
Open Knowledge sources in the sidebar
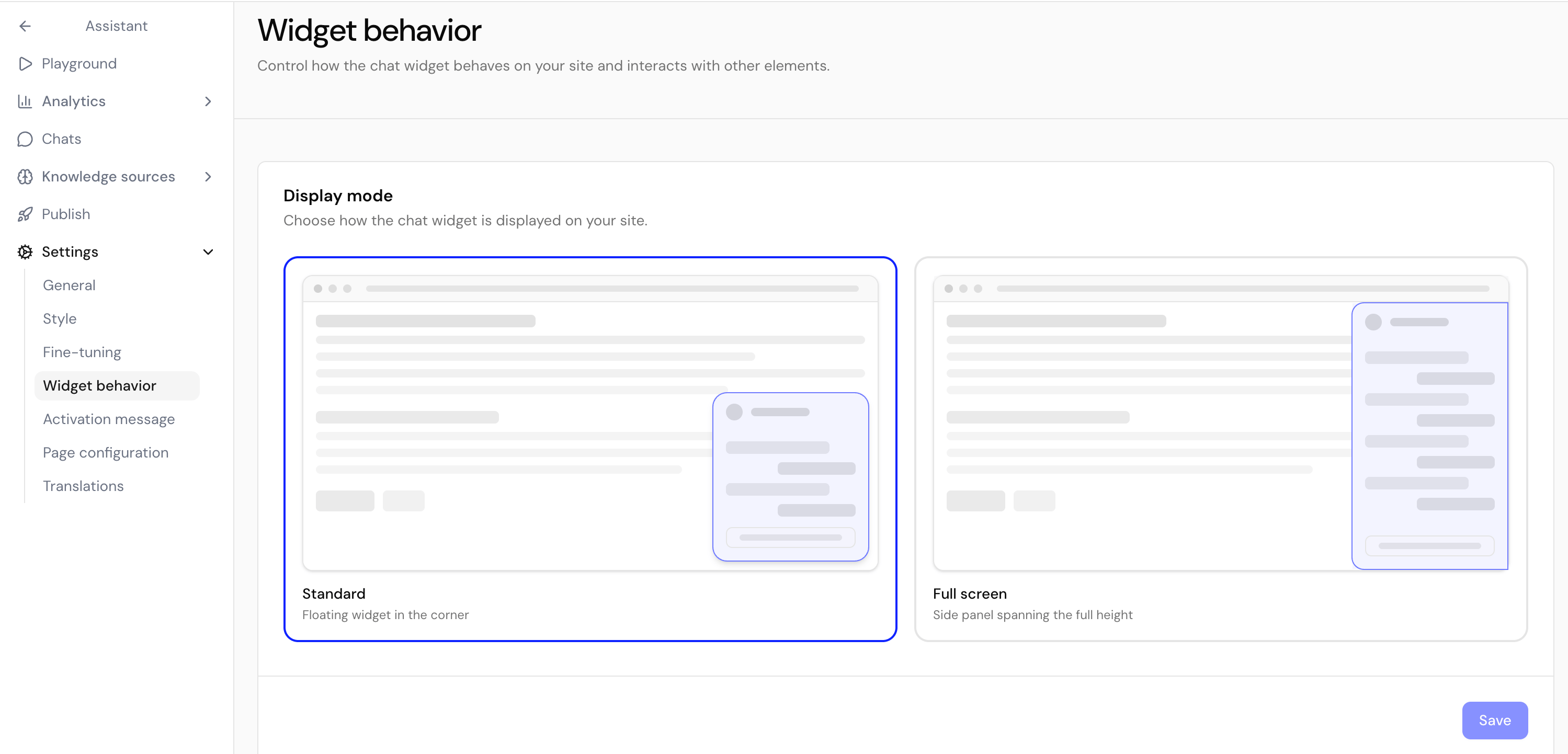pyautogui.click(x=108, y=177)
